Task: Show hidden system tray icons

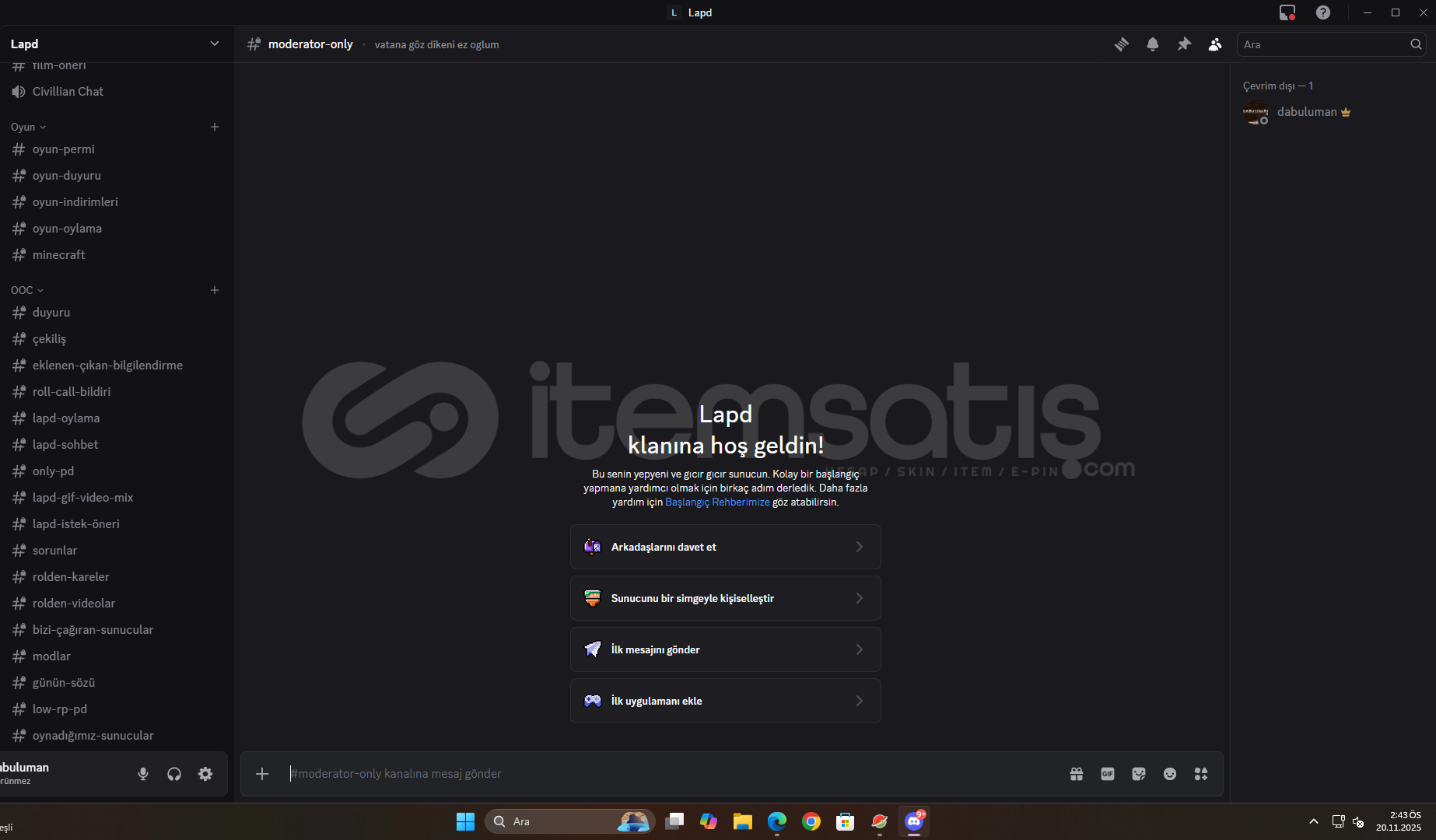Action: tap(1314, 821)
